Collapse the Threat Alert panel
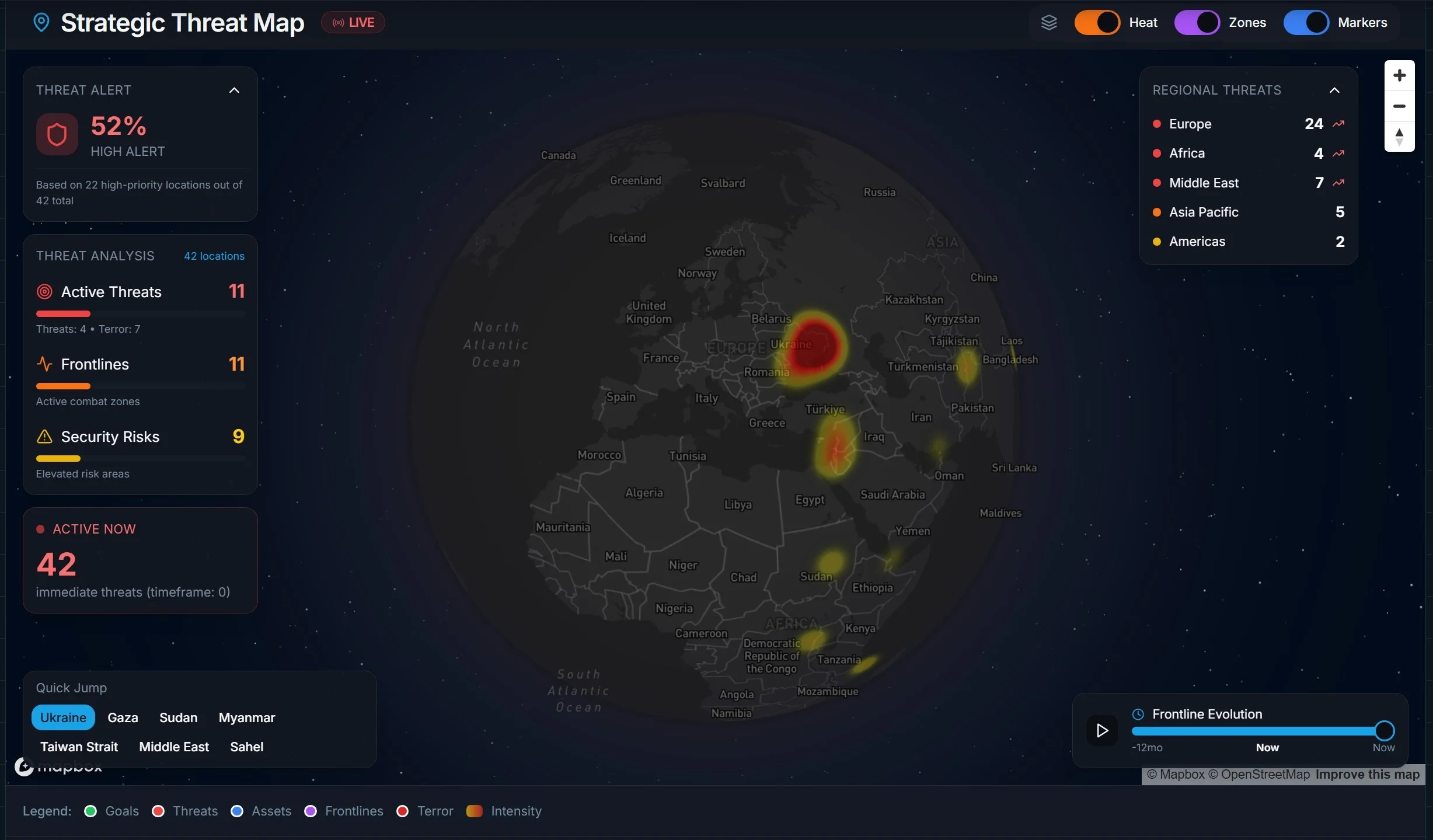 [x=234, y=90]
